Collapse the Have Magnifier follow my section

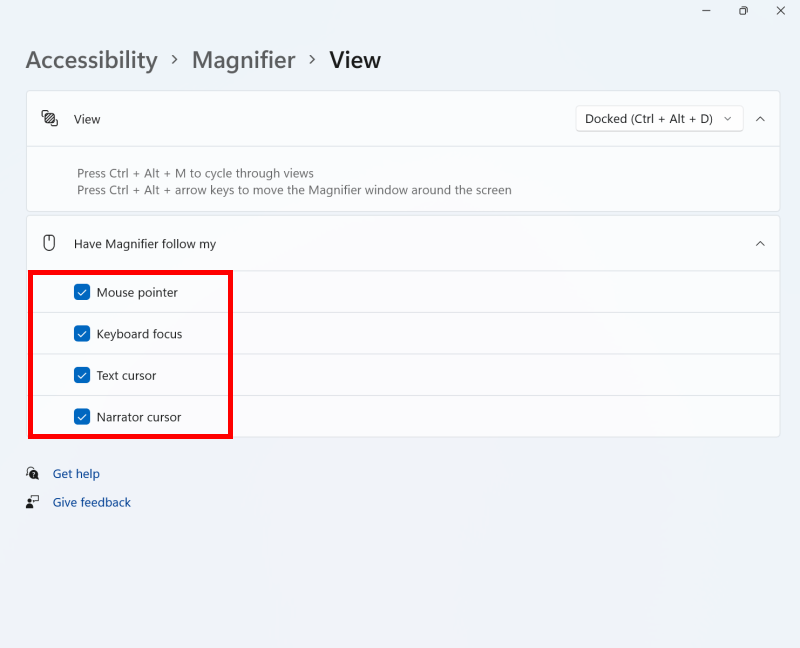[760, 243]
